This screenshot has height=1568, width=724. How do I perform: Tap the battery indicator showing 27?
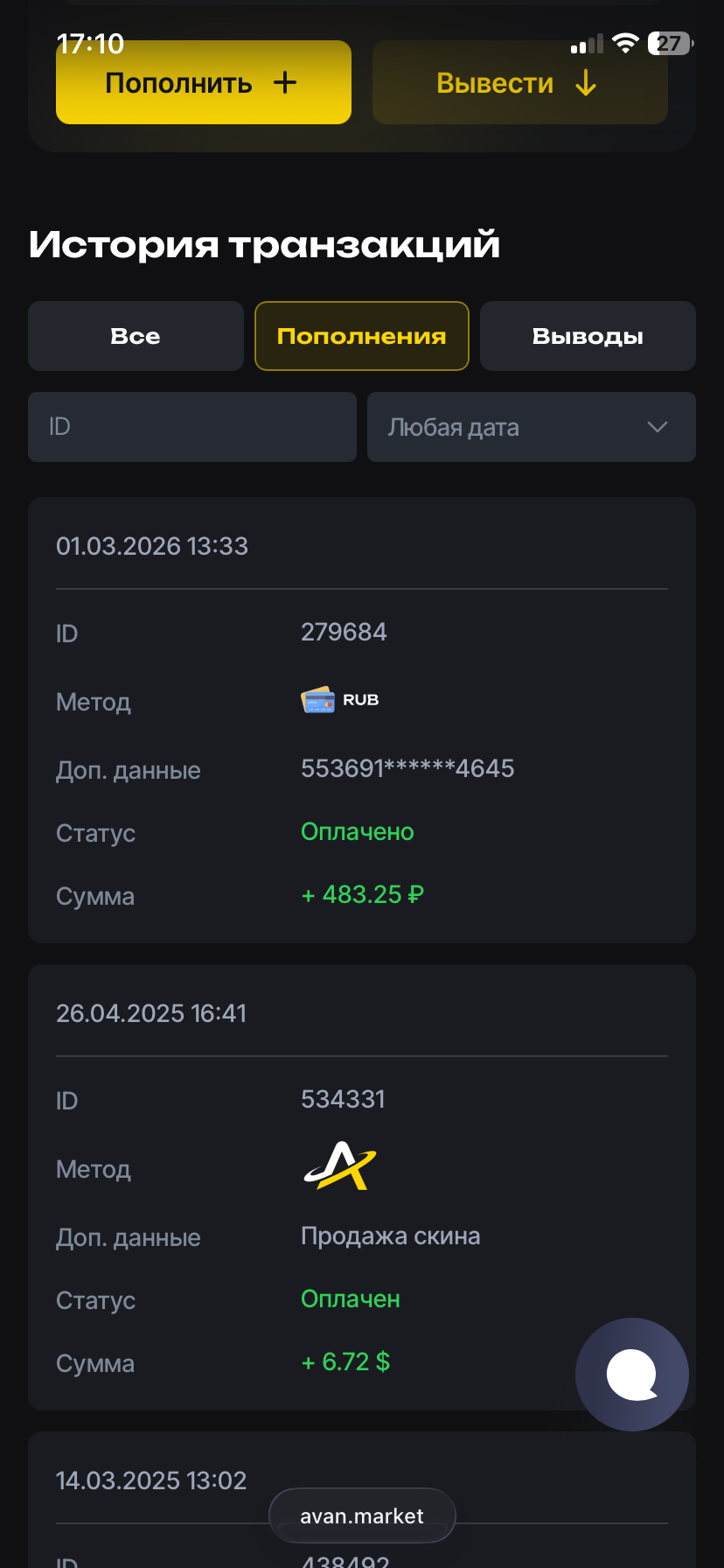point(669,44)
